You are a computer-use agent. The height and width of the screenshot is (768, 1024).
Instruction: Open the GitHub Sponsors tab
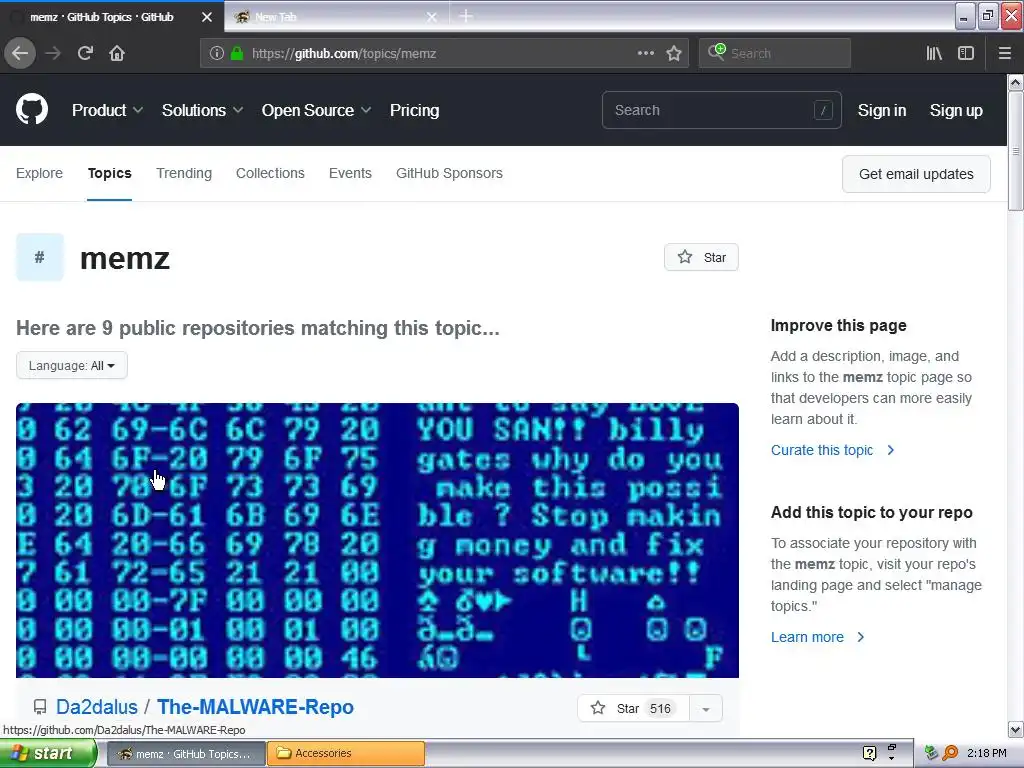pyautogui.click(x=449, y=173)
